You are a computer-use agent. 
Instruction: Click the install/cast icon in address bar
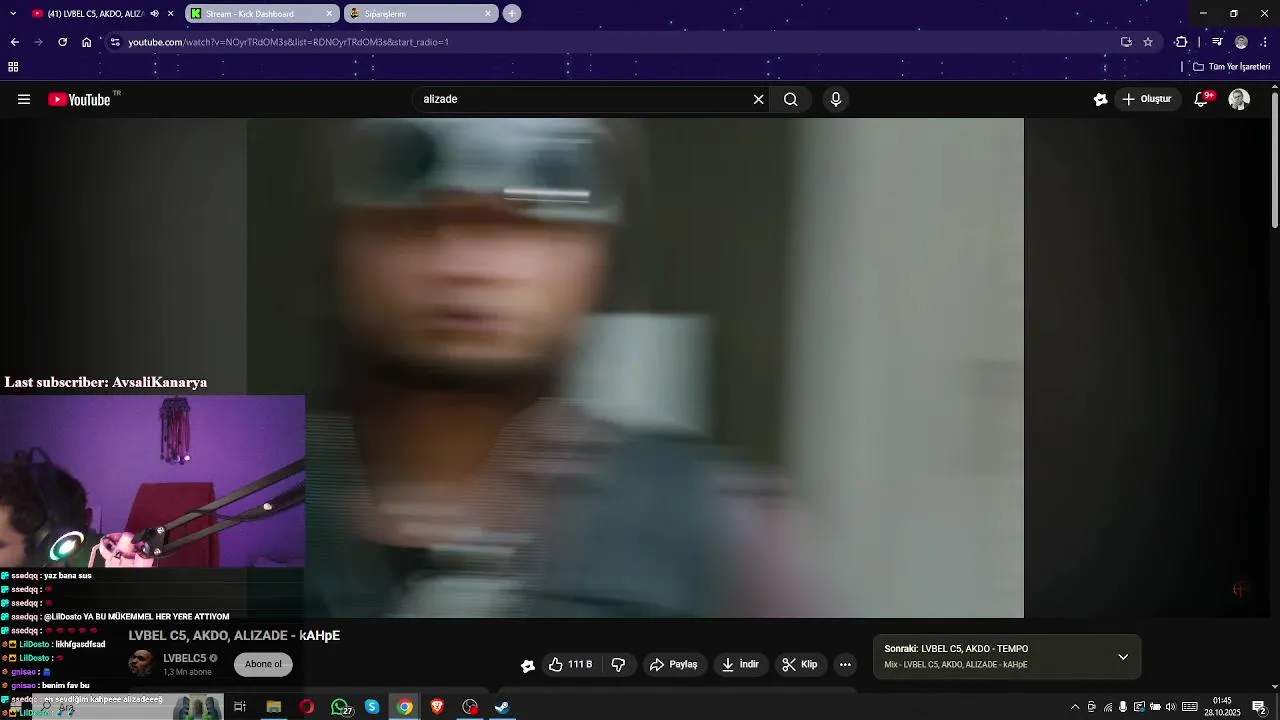pos(1126,42)
